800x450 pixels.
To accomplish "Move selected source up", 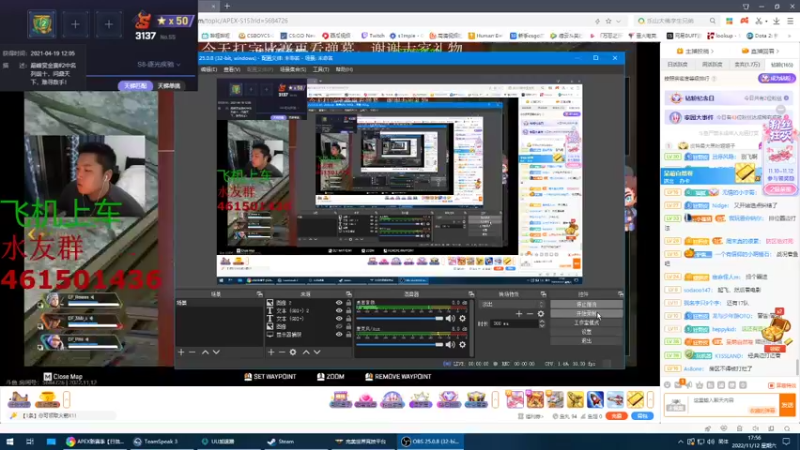I will (306, 352).
